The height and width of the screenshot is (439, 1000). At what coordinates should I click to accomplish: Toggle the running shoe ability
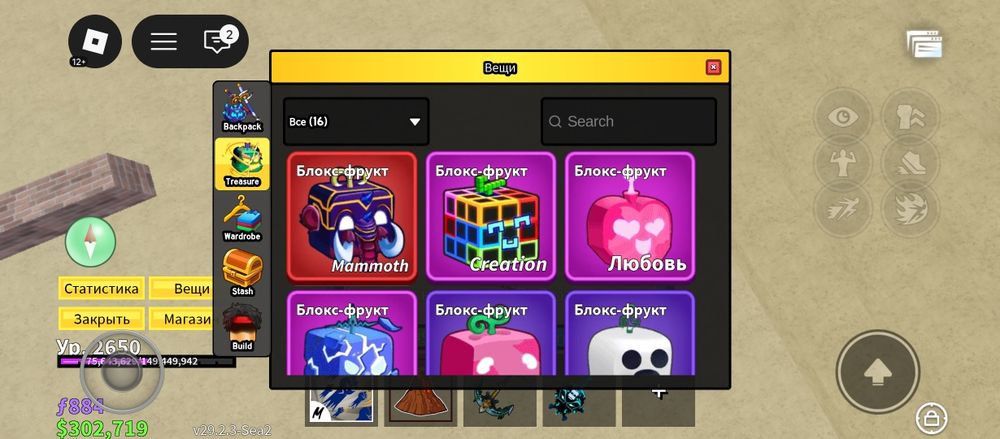pyautogui.click(x=910, y=163)
